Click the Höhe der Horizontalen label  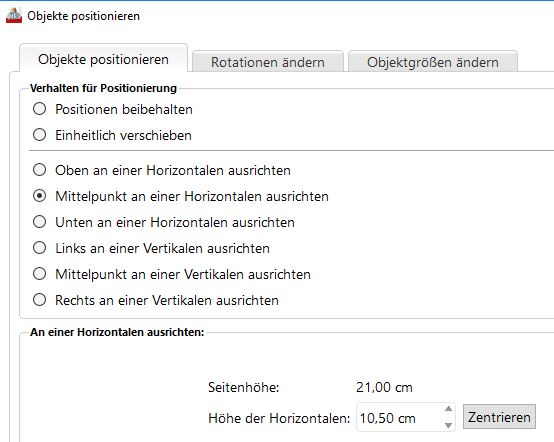[x=279, y=418]
